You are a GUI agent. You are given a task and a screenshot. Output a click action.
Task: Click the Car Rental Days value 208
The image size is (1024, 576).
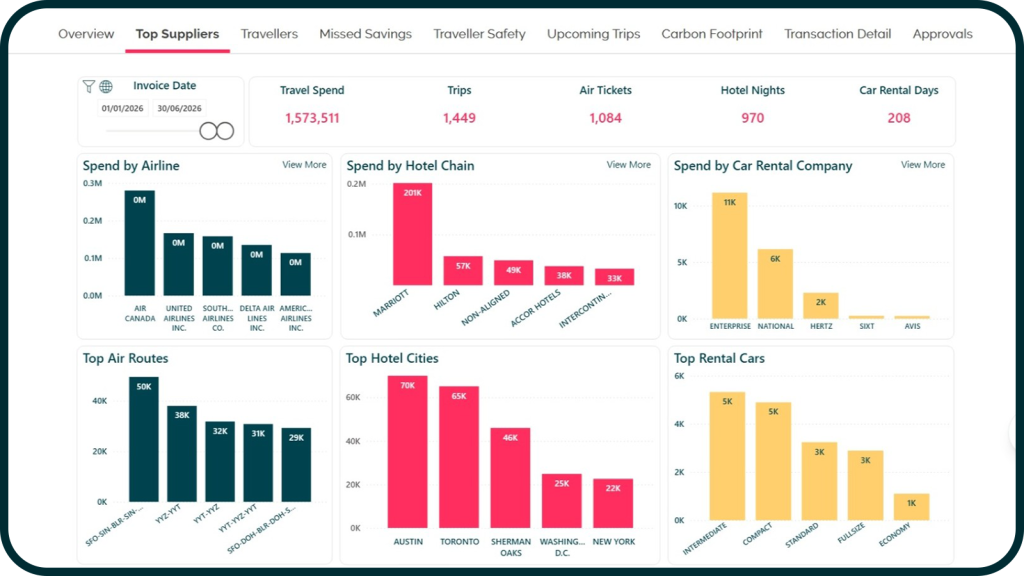pos(899,118)
